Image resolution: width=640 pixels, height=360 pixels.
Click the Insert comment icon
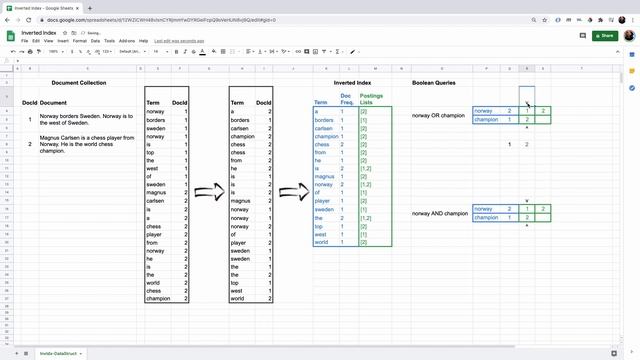pos(307,52)
